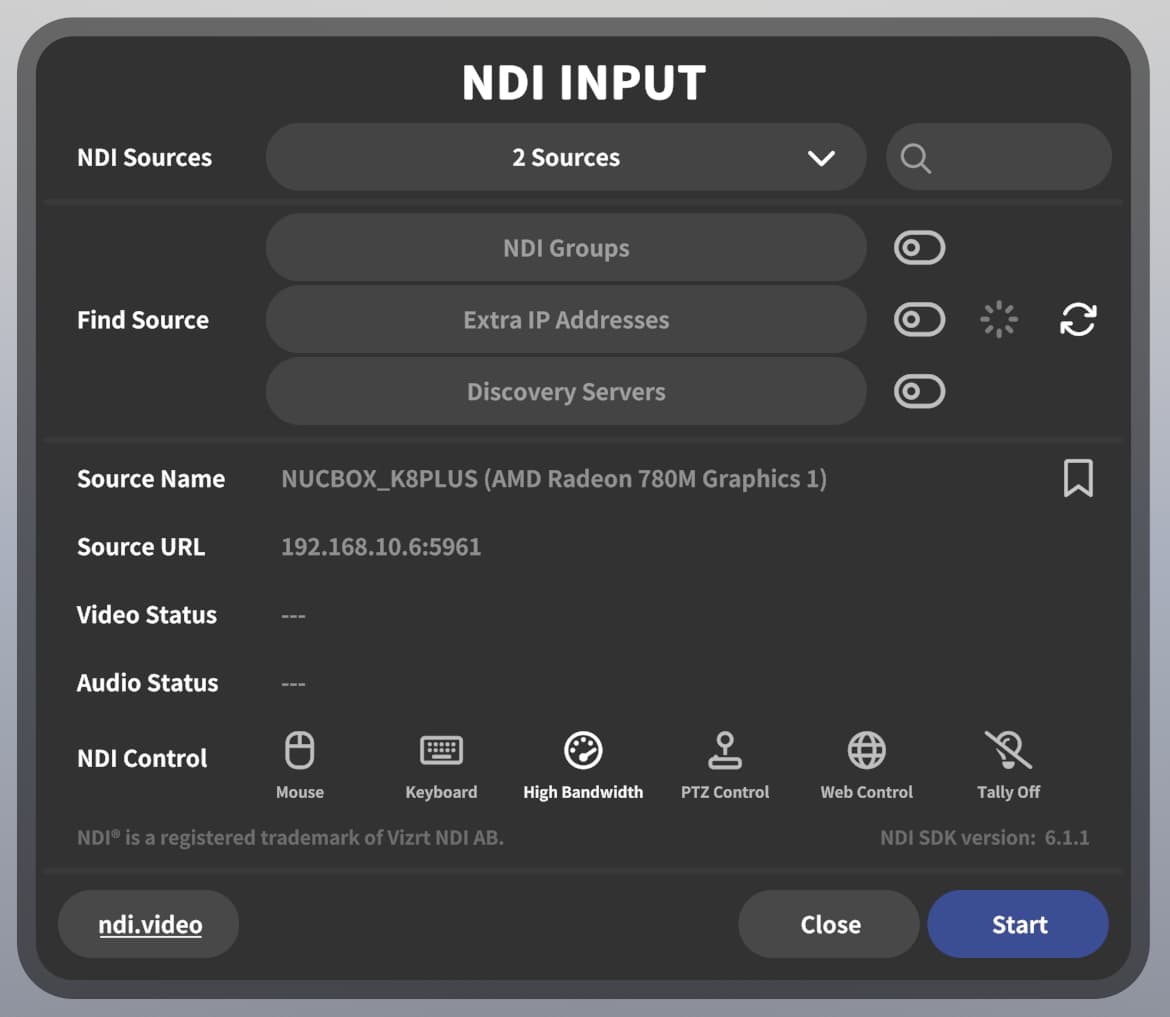Toggle the High Bandwidth icon
This screenshot has height=1017, width=1170.
[x=583, y=750]
